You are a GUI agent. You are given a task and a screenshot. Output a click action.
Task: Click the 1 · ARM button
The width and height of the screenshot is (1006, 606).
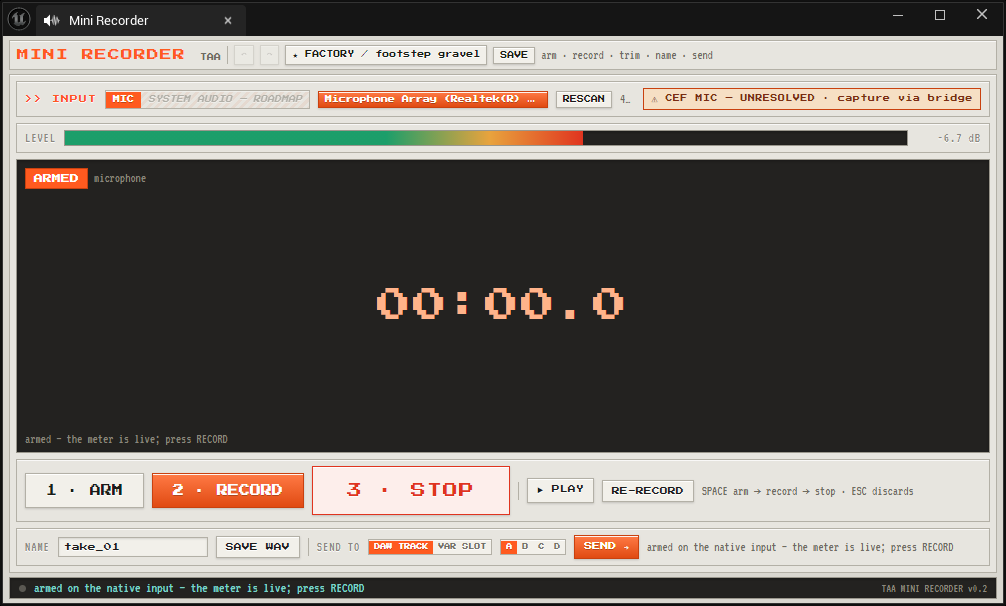(84, 490)
